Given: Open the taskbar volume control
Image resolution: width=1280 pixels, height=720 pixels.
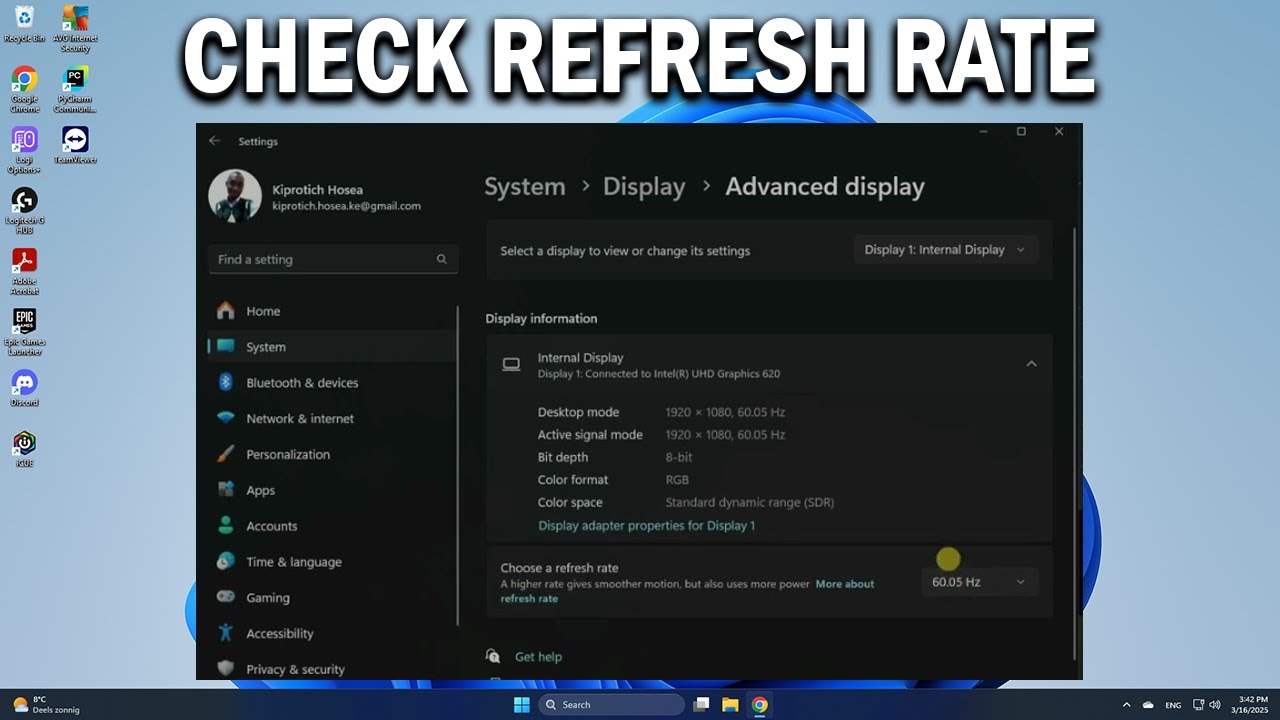Looking at the screenshot, I should click(x=1215, y=705).
